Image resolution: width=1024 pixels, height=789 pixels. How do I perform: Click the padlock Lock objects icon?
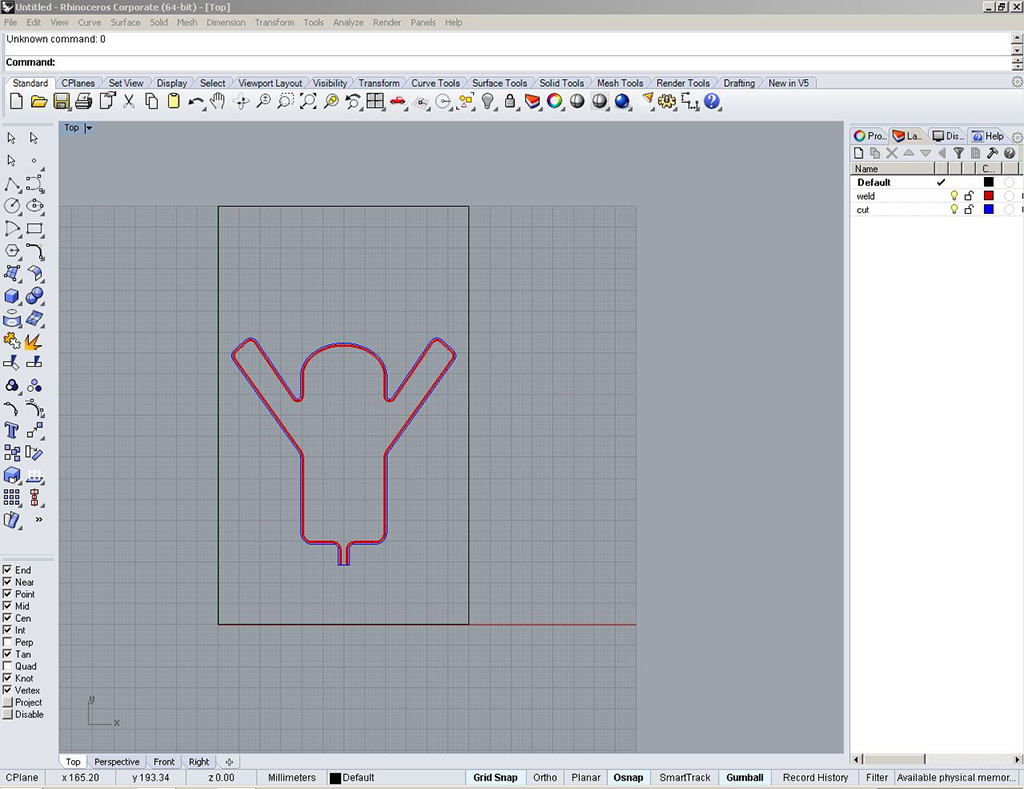pyautogui.click(x=509, y=101)
